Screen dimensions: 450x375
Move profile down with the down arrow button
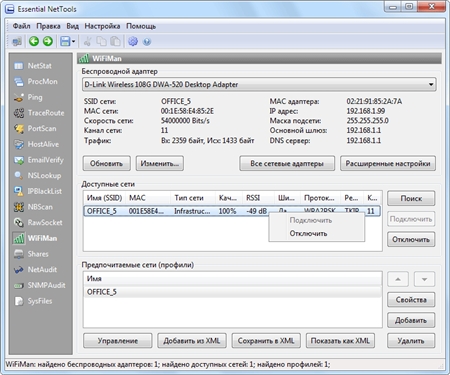point(424,279)
